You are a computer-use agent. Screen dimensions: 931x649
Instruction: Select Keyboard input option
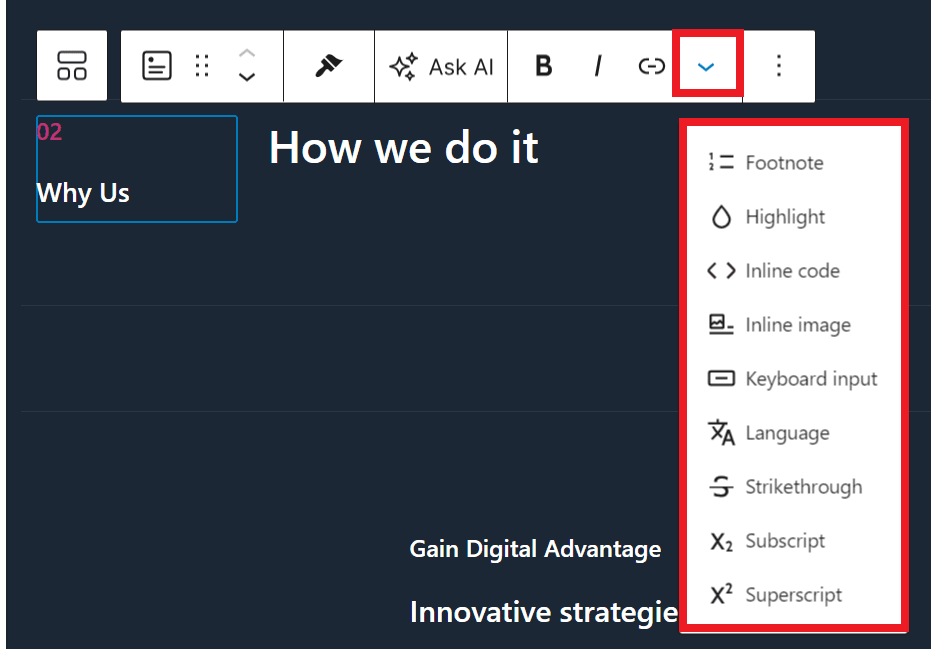click(810, 379)
